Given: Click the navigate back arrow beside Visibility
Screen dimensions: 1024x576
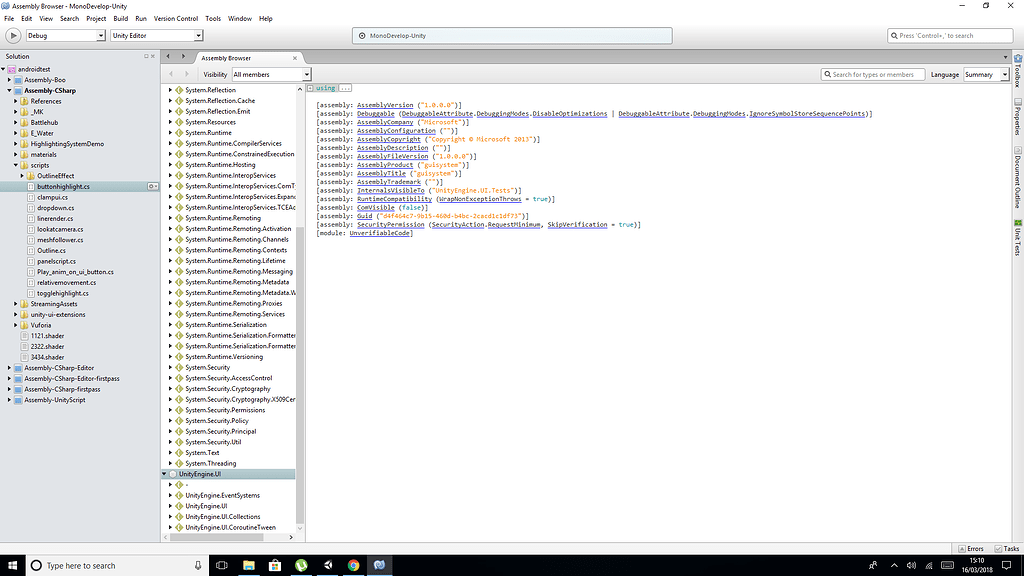Looking at the screenshot, I should [x=171, y=74].
